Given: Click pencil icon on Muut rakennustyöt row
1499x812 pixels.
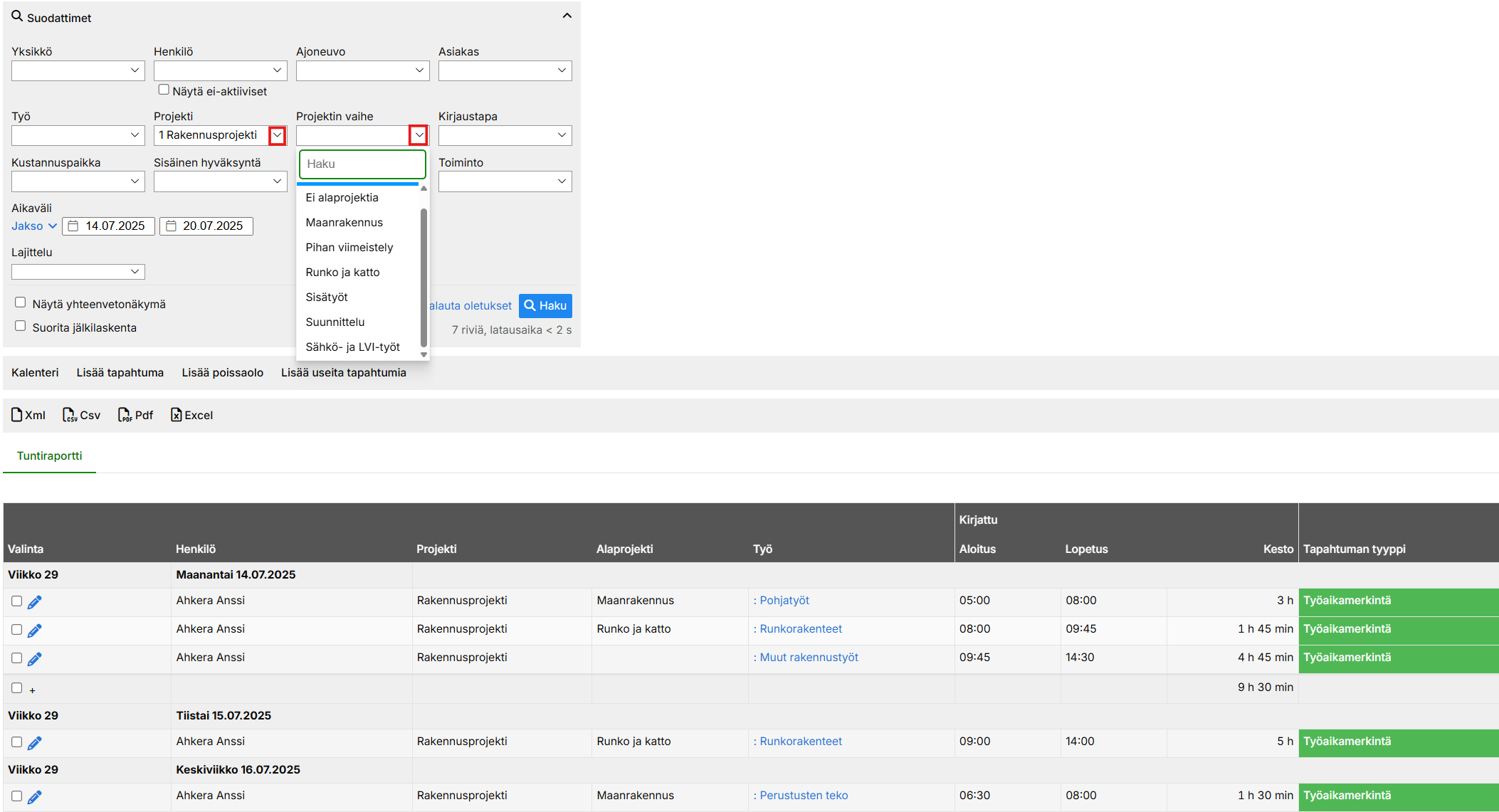Looking at the screenshot, I should tap(34, 659).
